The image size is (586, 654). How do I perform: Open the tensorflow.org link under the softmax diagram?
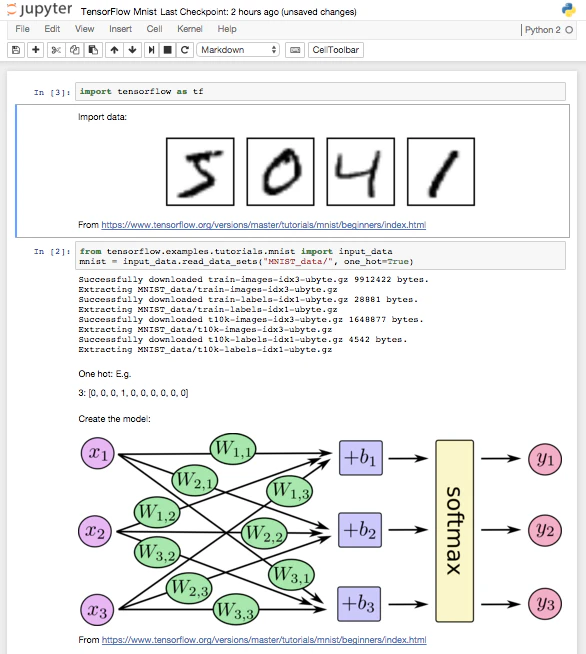click(x=264, y=640)
